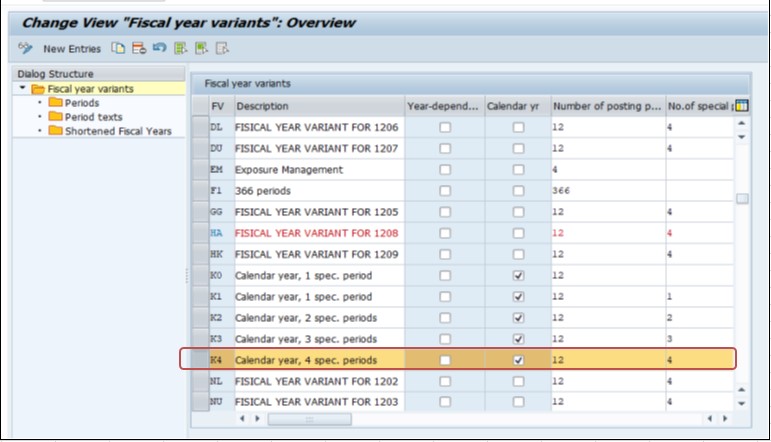Viewport: 771px width, 442px height.
Task: Toggle Year-dependent checkbox for row K4
Action: 445,360
